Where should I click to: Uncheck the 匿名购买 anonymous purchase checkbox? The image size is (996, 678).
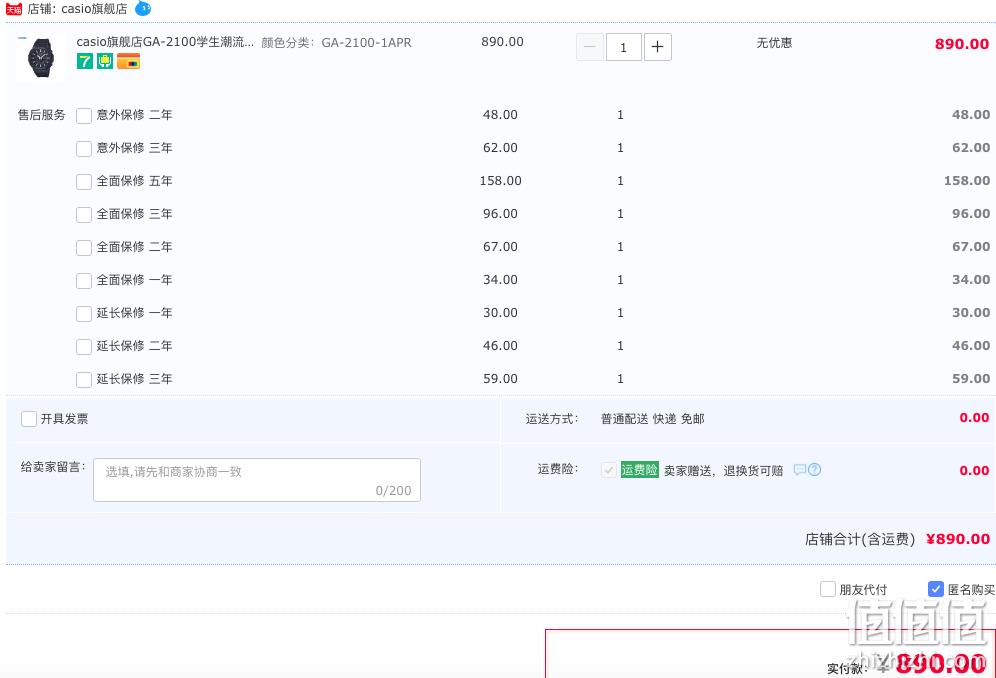936,589
